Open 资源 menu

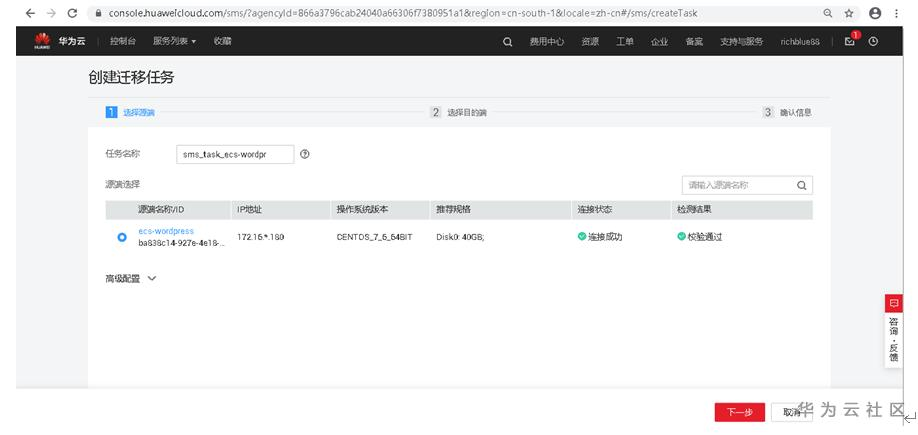[590, 42]
